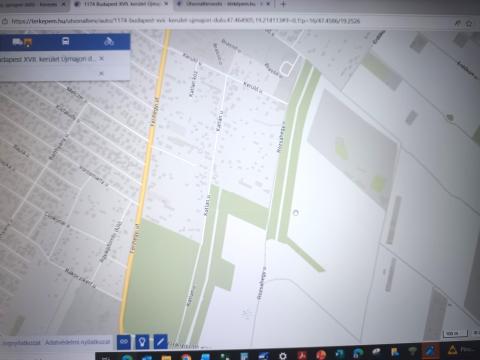This screenshot has width=480, height=360.
Task: Click the chain link share button
Action: click(x=124, y=342)
